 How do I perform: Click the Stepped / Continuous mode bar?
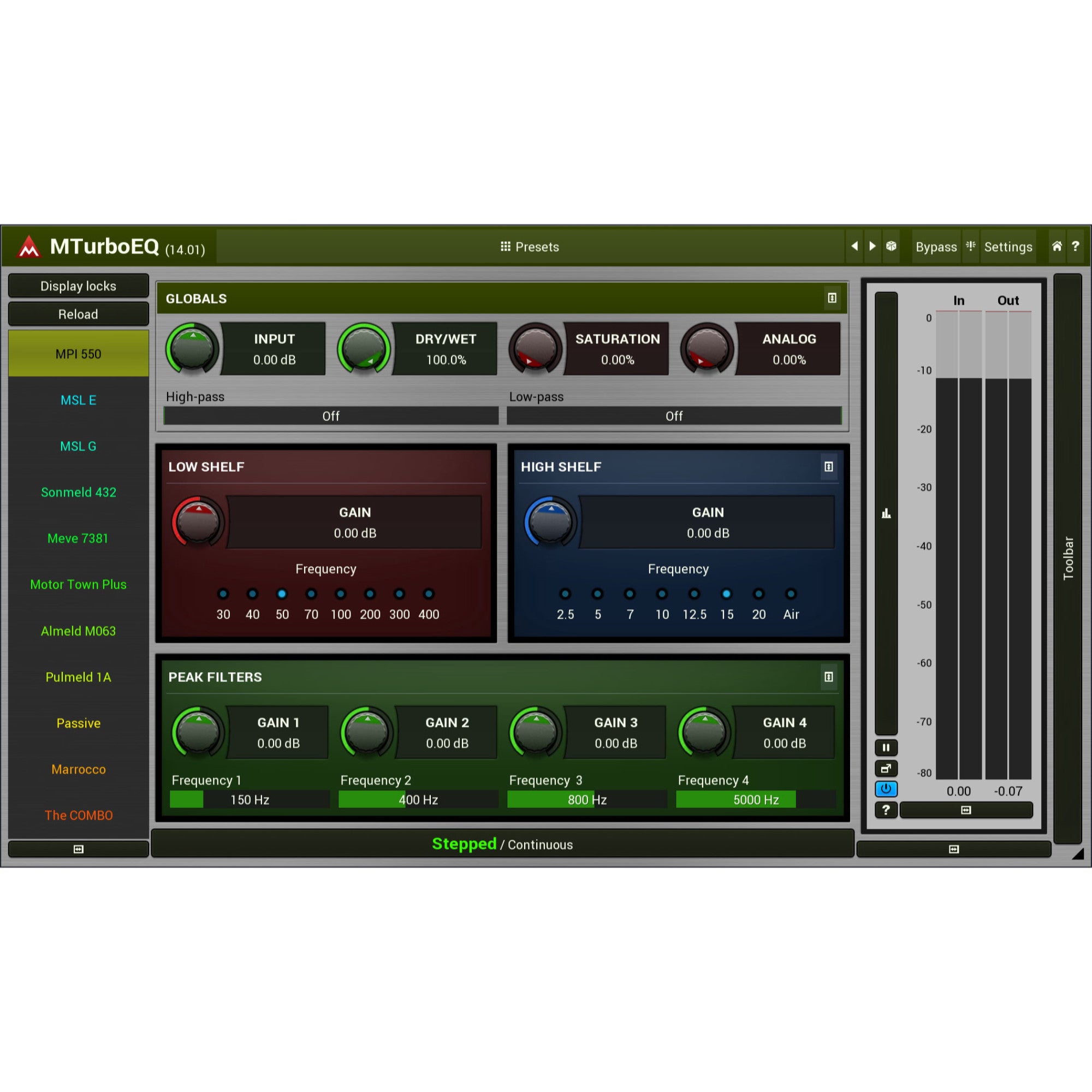(x=502, y=844)
